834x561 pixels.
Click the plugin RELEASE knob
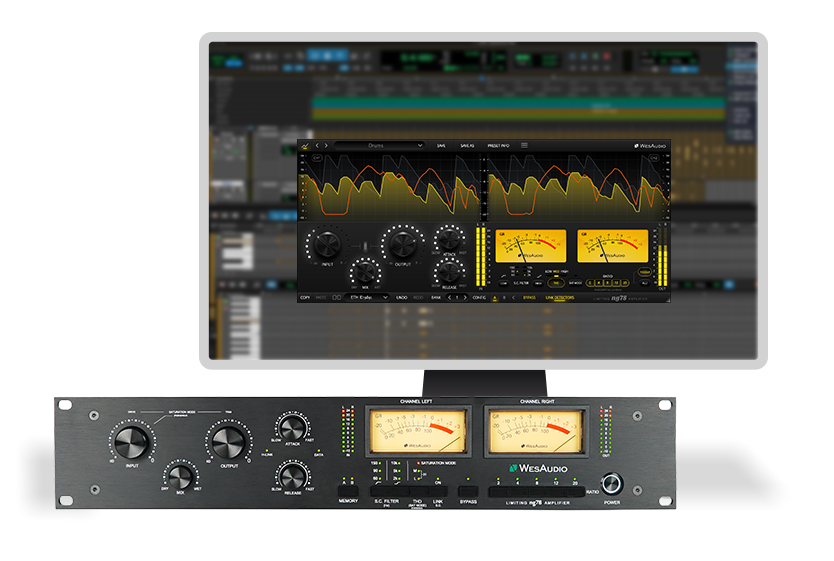click(x=449, y=272)
